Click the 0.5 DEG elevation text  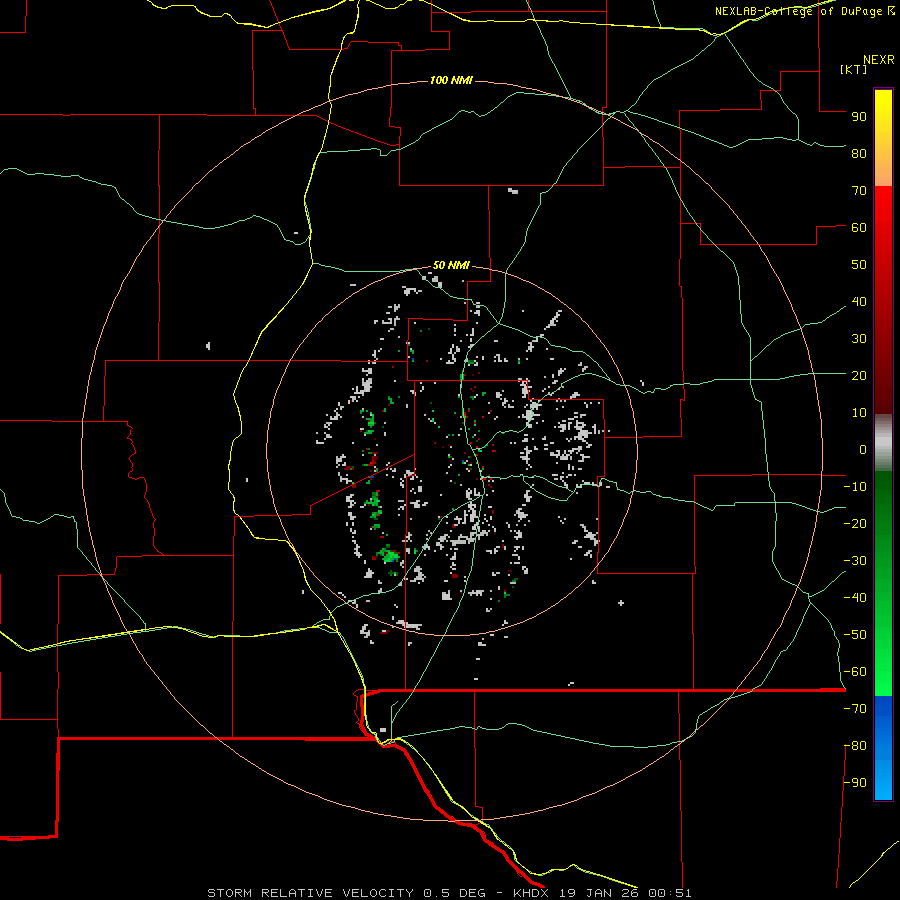click(455, 893)
